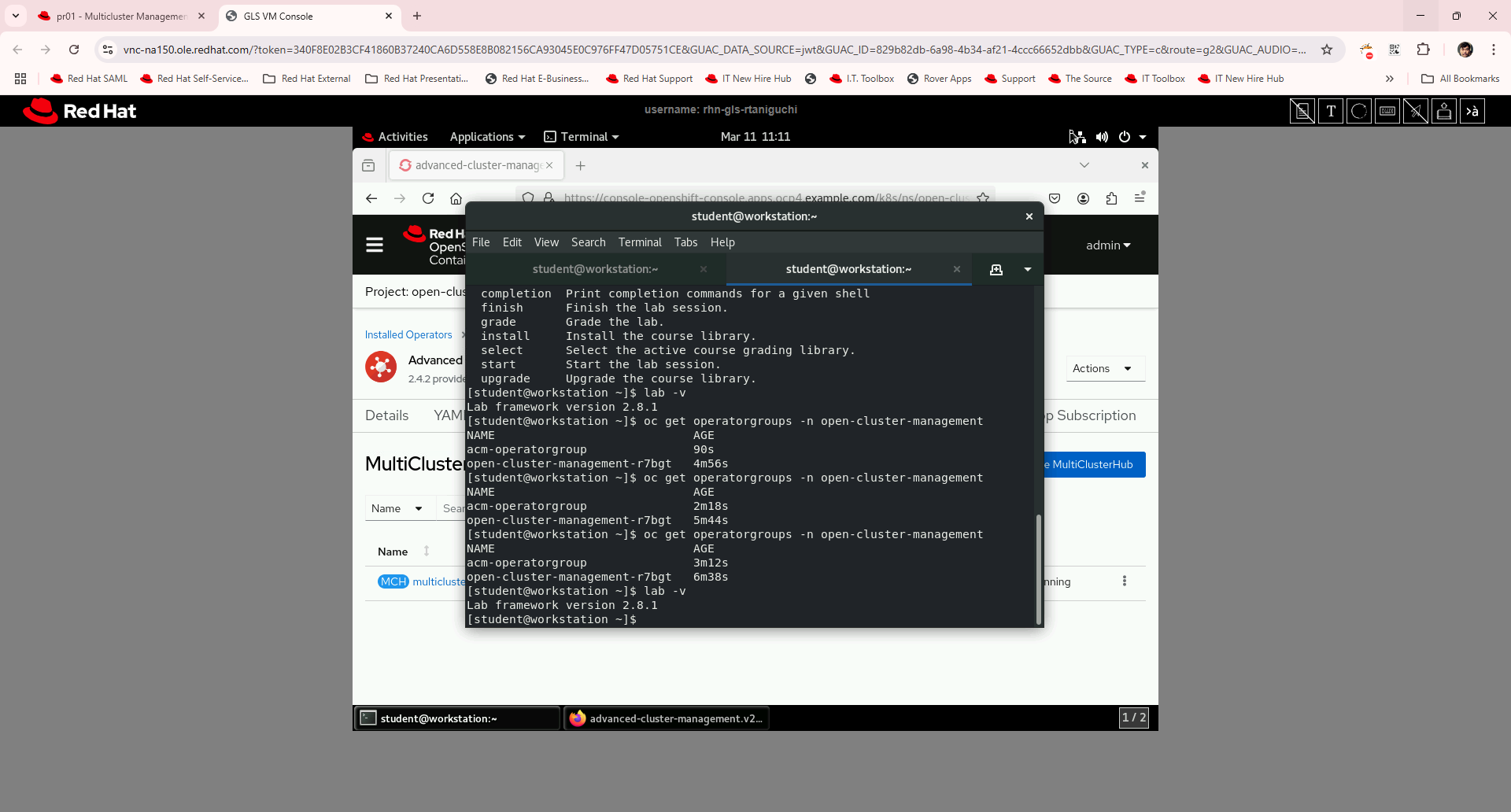Image resolution: width=1511 pixels, height=812 pixels.
Task: Click the QR code extension icon
Action: point(1395,50)
